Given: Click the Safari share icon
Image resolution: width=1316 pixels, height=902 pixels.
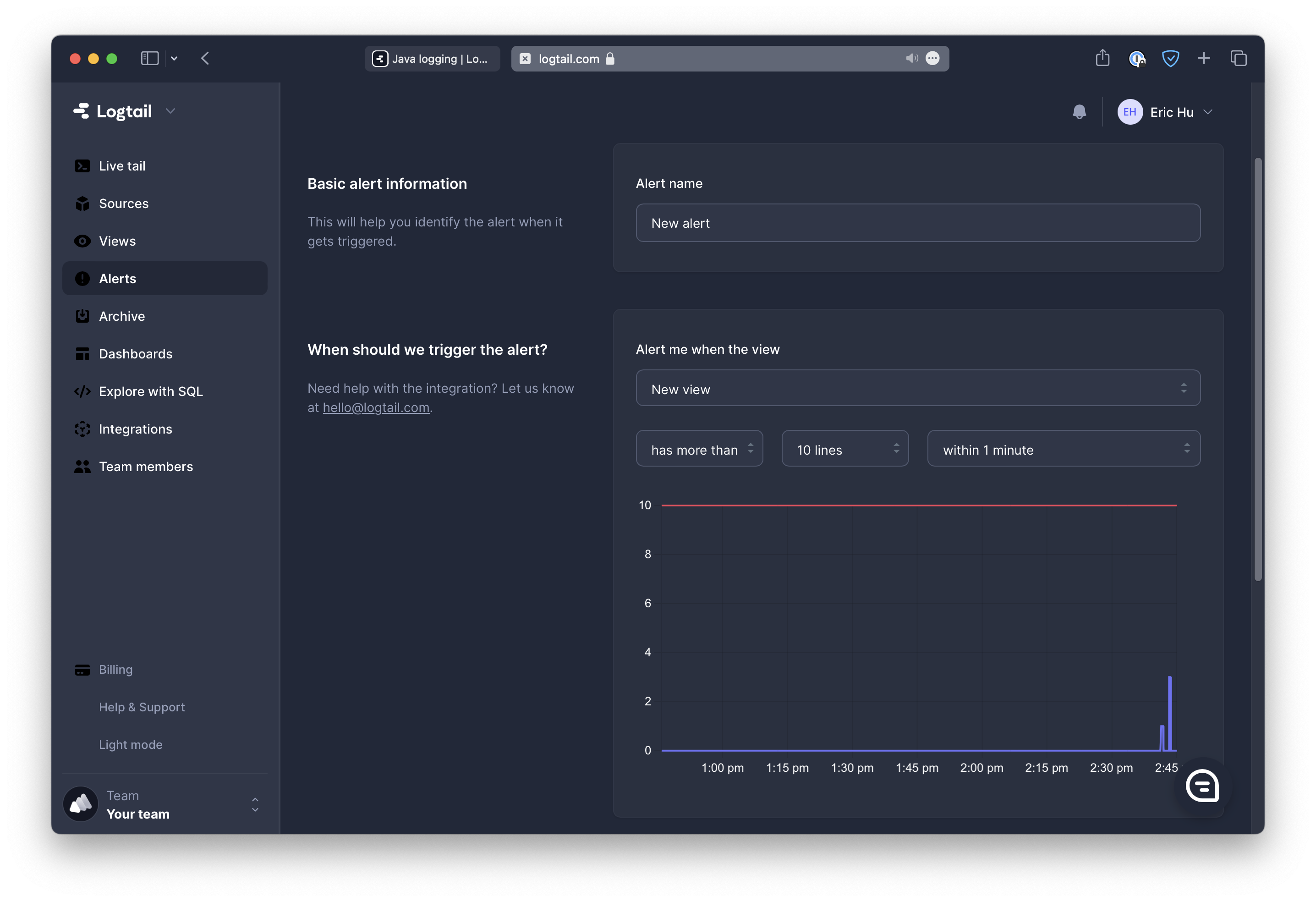Looking at the screenshot, I should tap(1102, 58).
